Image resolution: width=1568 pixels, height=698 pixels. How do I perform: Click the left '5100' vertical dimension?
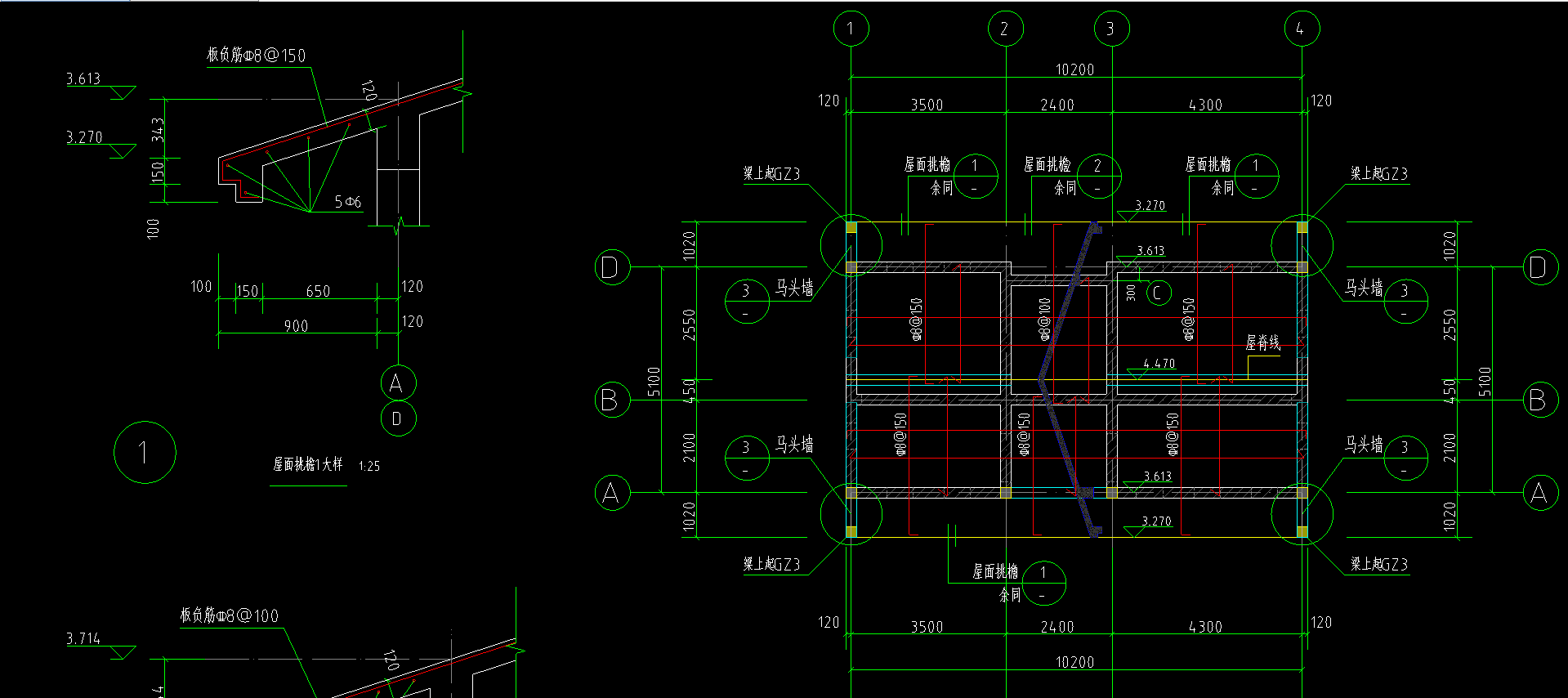pyautogui.click(x=654, y=381)
